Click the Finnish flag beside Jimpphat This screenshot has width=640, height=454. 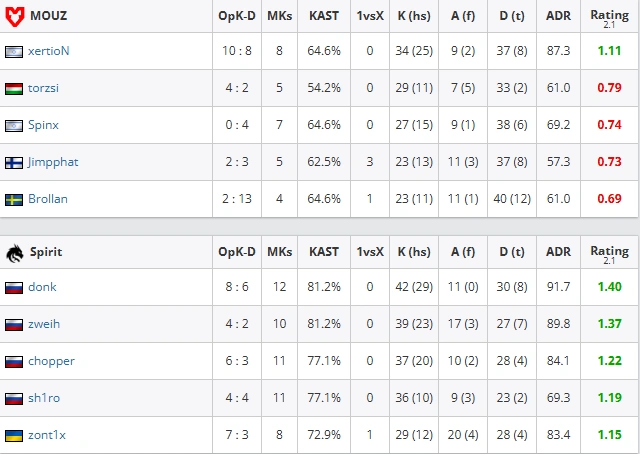14,163
